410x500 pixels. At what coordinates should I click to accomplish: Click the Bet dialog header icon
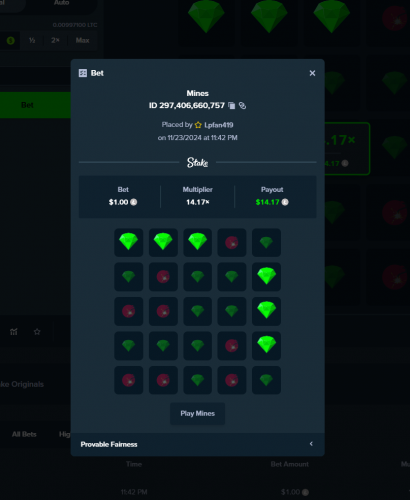[x=83, y=73]
